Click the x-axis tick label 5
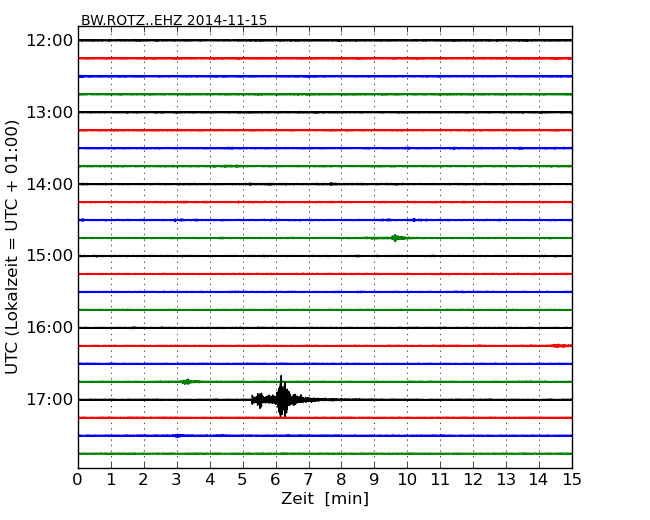Screen dimensions: 650x520 coord(243,480)
